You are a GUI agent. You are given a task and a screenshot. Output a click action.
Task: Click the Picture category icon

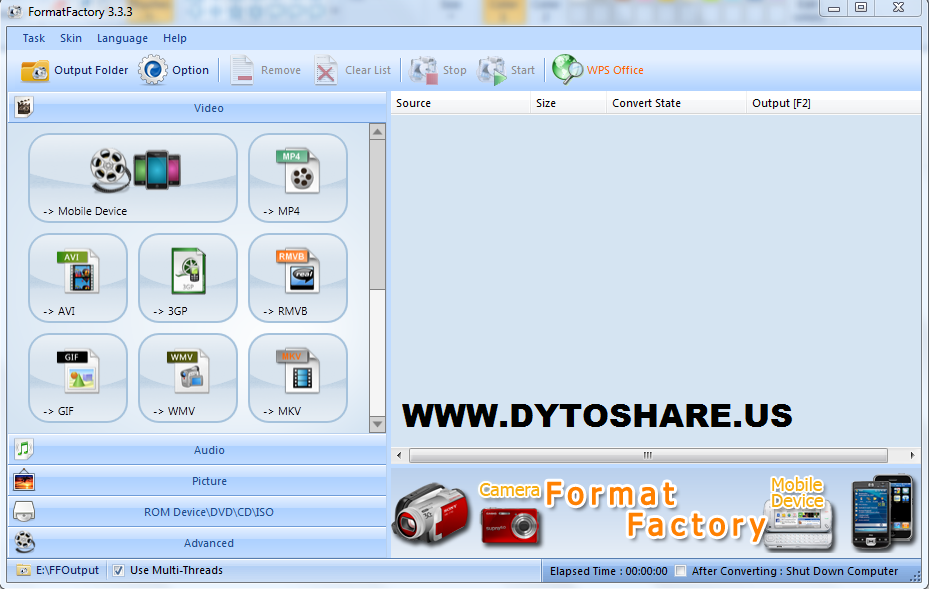[24, 481]
